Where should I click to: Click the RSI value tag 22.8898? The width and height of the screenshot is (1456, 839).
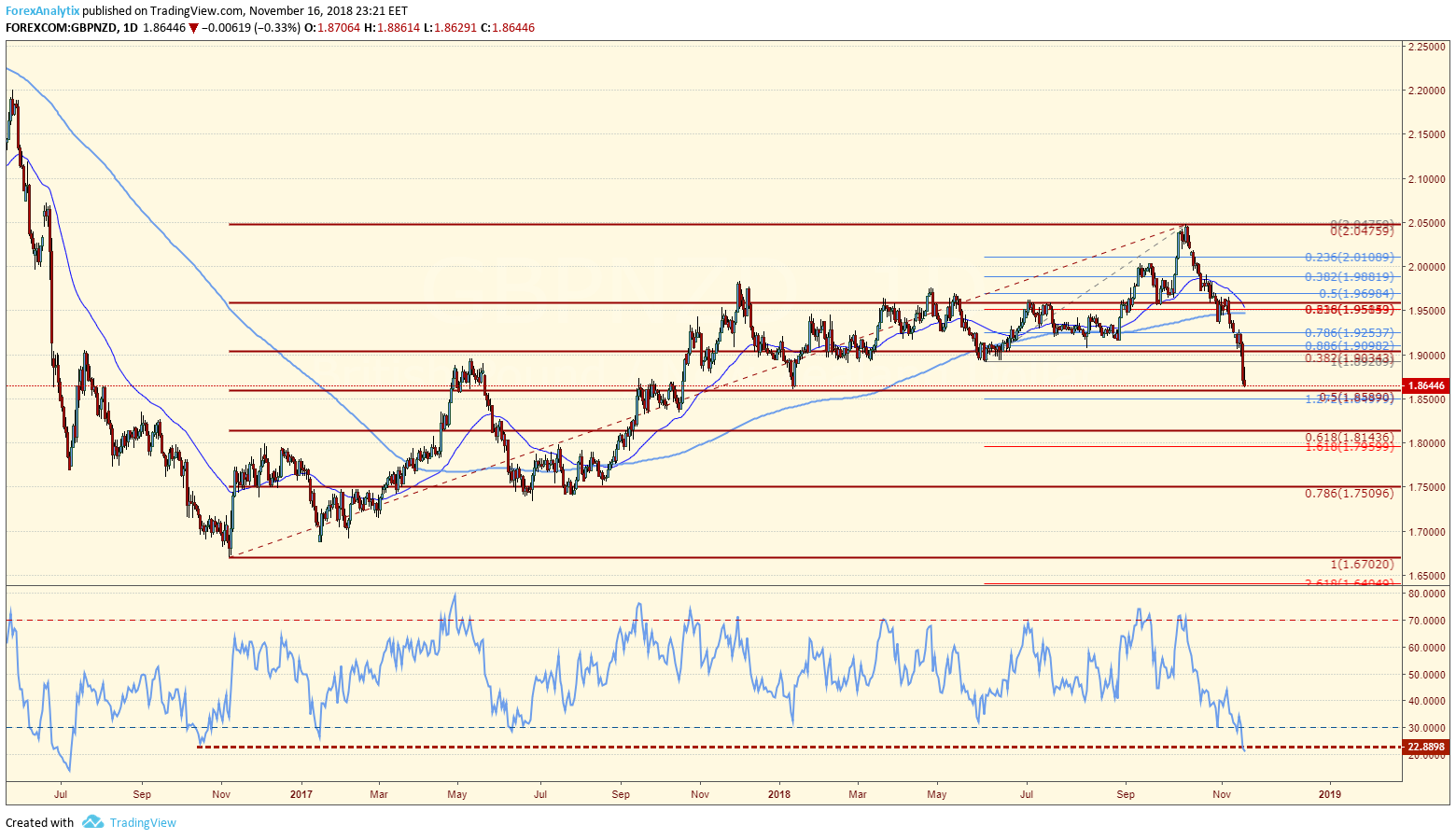pyautogui.click(x=1426, y=747)
